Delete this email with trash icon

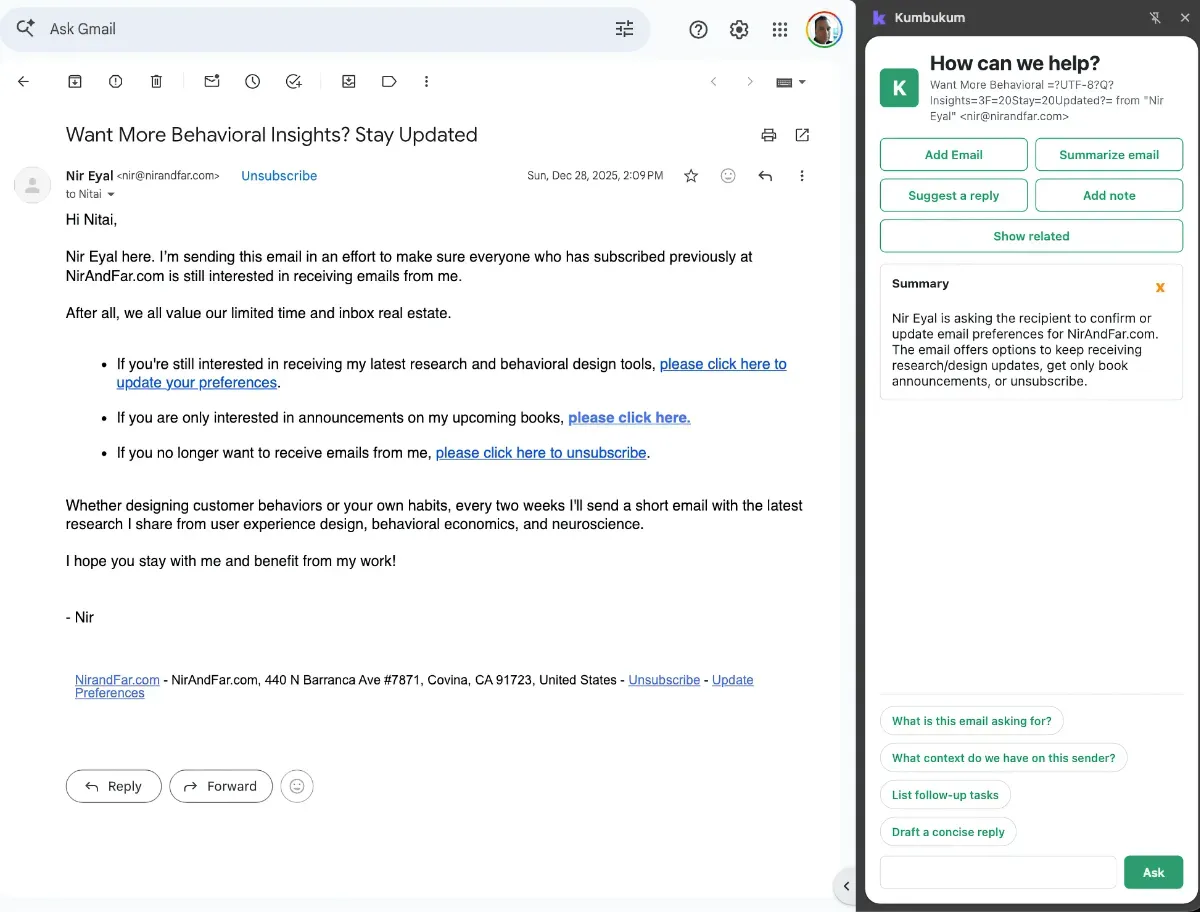(x=157, y=82)
